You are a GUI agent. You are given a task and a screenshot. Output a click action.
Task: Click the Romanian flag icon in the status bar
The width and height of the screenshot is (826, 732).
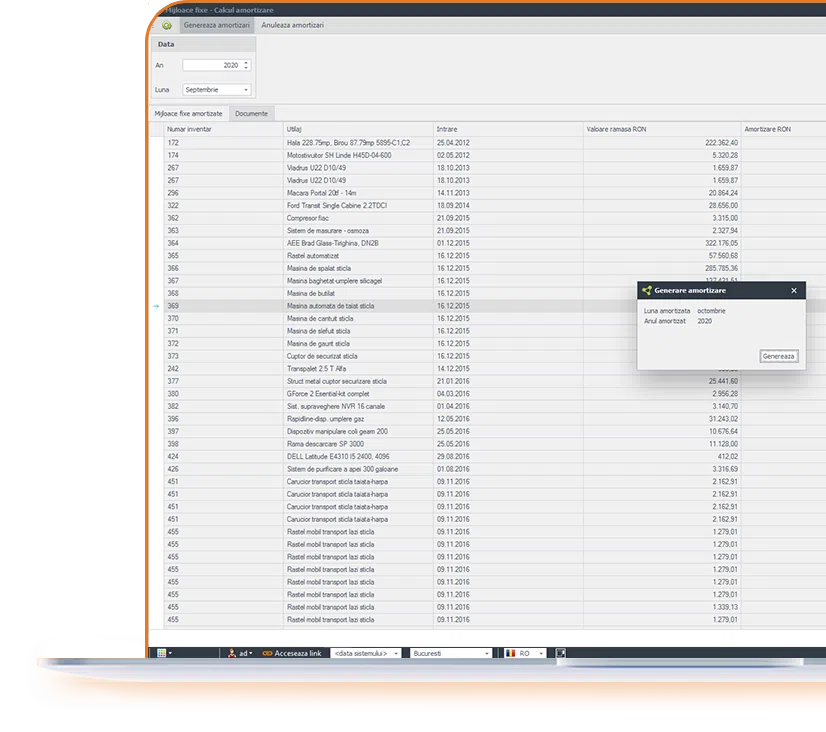[x=511, y=653]
